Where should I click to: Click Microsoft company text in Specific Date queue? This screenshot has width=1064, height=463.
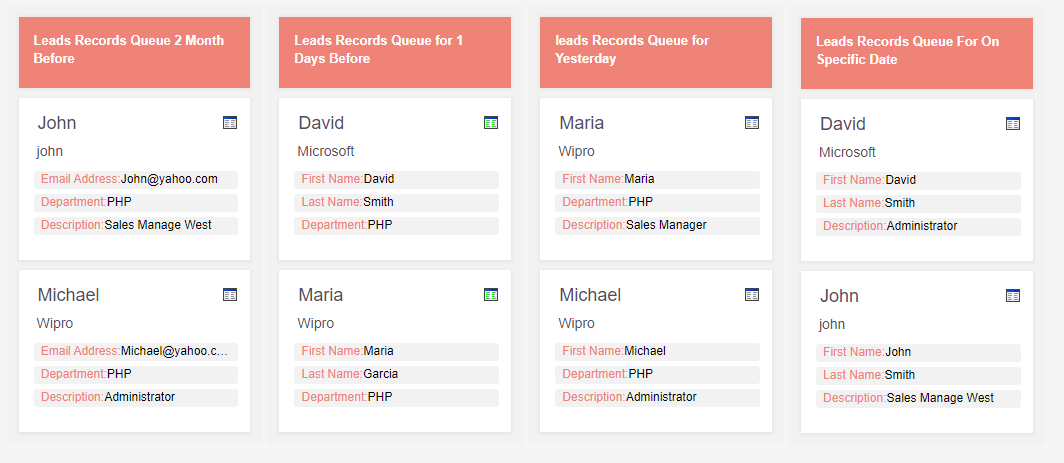847,152
